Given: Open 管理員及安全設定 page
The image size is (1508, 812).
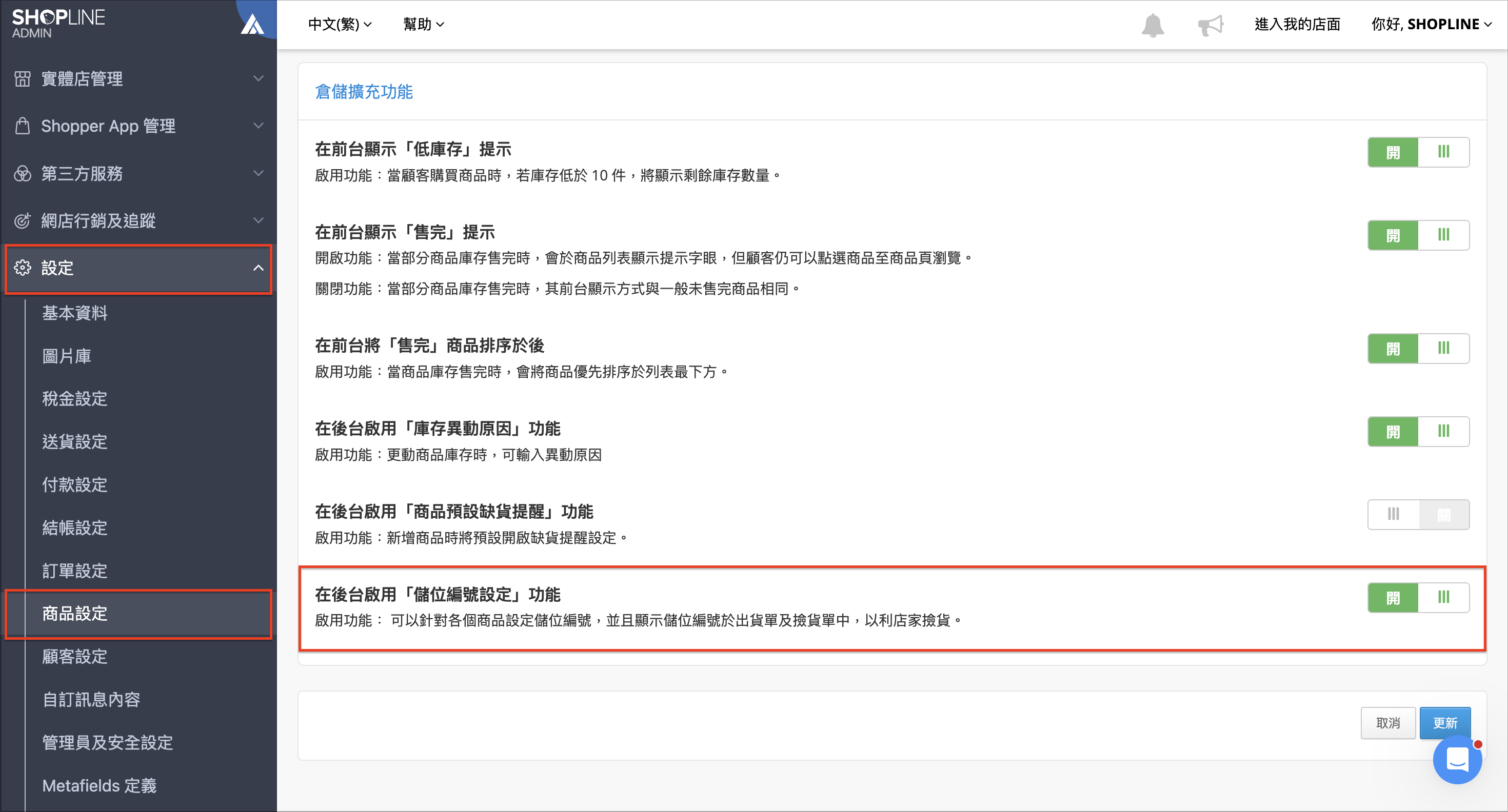Looking at the screenshot, I should pos(108,742).
